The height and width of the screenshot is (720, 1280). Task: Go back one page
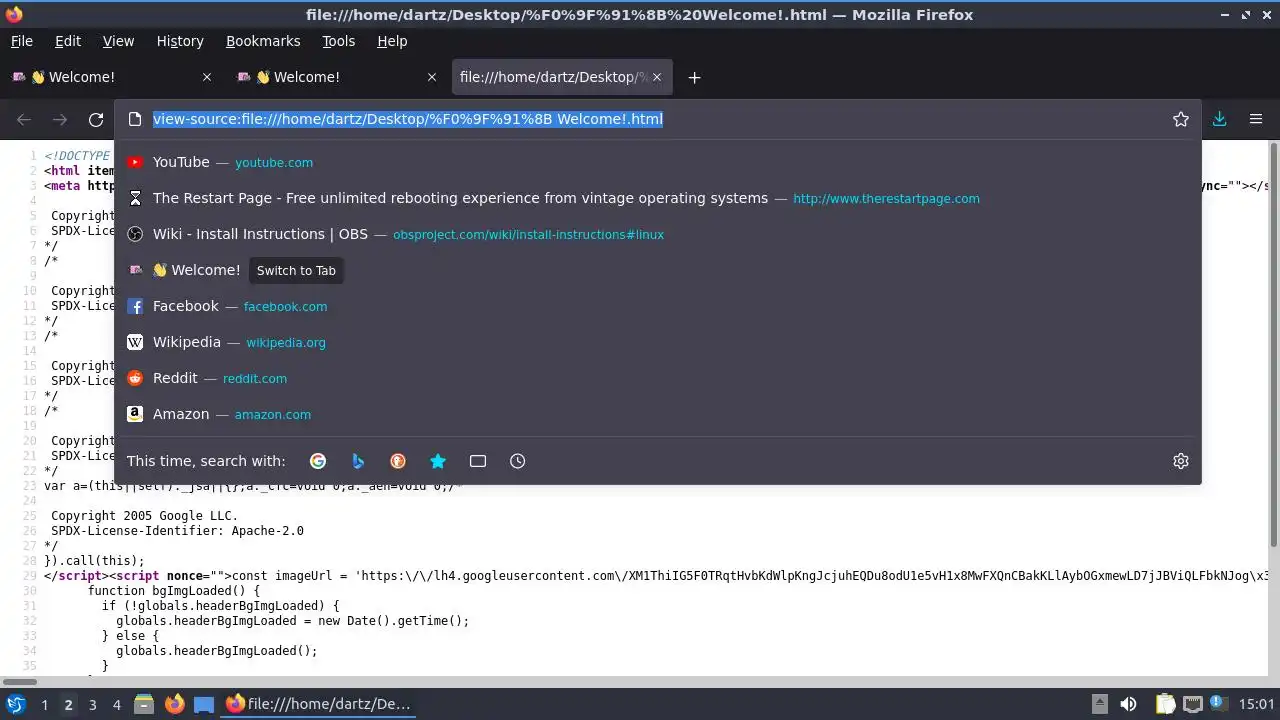coord(24,120)
